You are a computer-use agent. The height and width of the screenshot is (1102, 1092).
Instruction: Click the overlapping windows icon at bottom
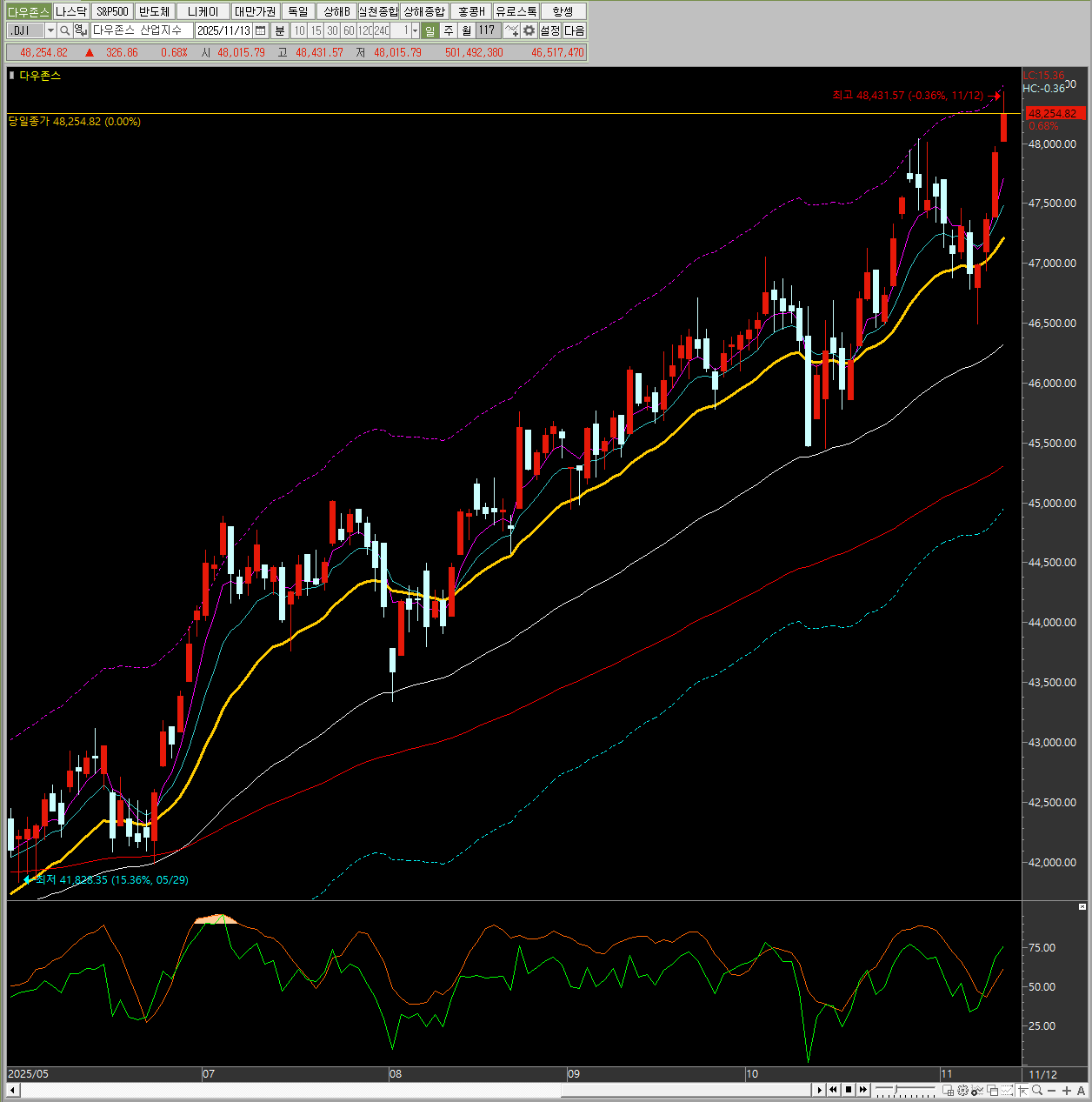[992, 1090]
